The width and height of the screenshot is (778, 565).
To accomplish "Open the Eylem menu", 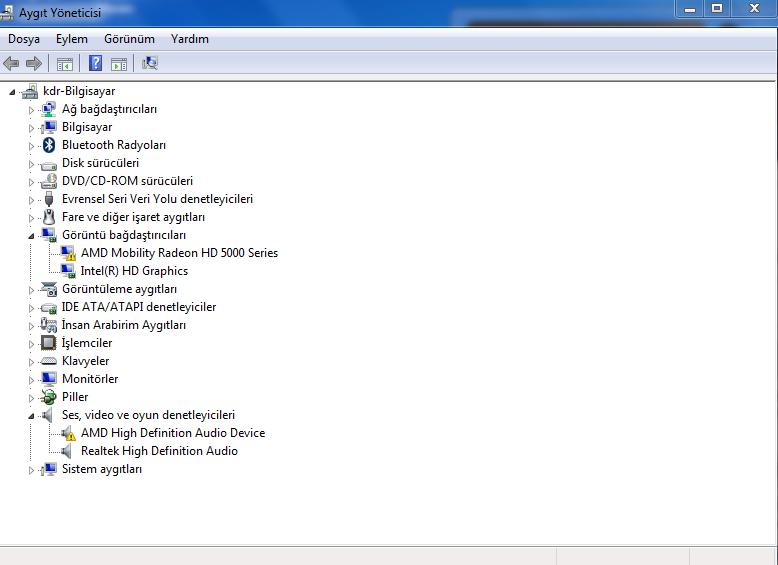I will (71, 39).
